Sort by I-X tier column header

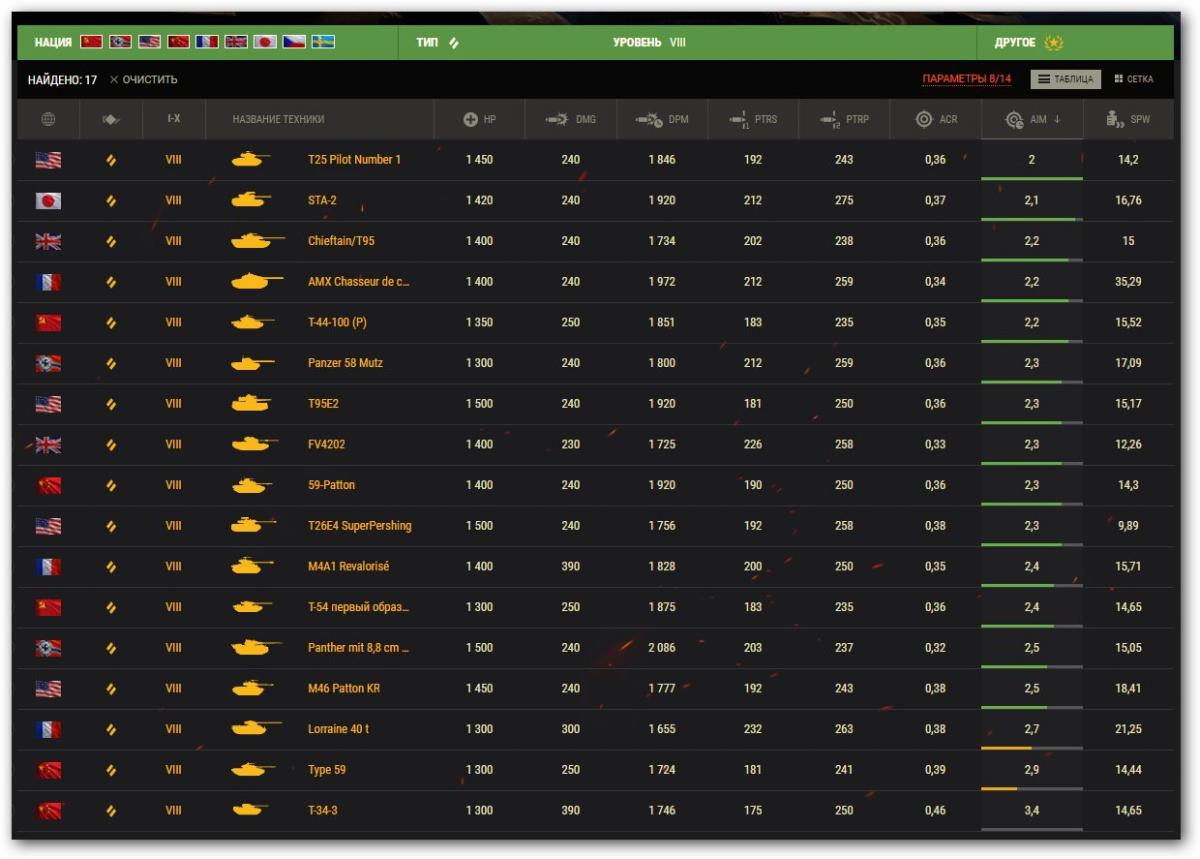click(173, 120)
